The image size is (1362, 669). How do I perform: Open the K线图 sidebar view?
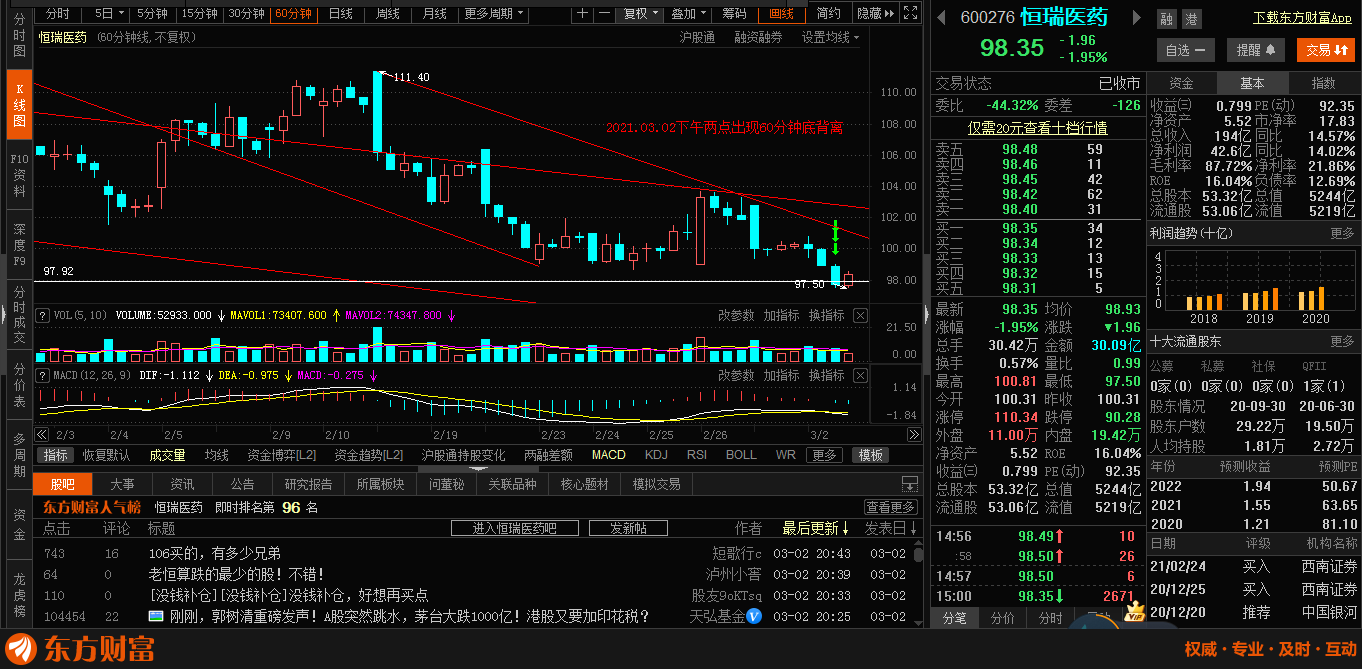[18, 104]
